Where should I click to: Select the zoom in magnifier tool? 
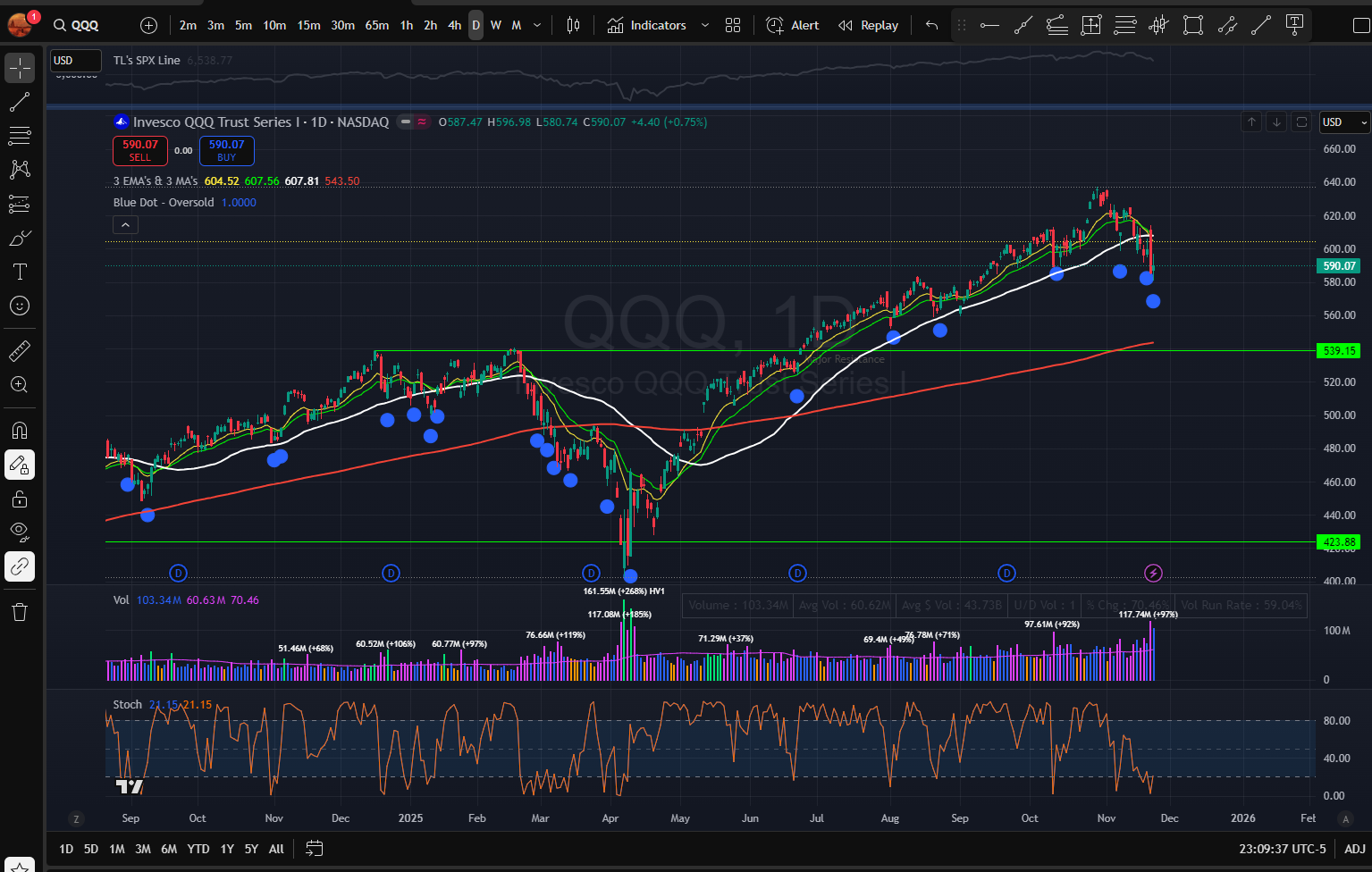click(x=20, y=384)
